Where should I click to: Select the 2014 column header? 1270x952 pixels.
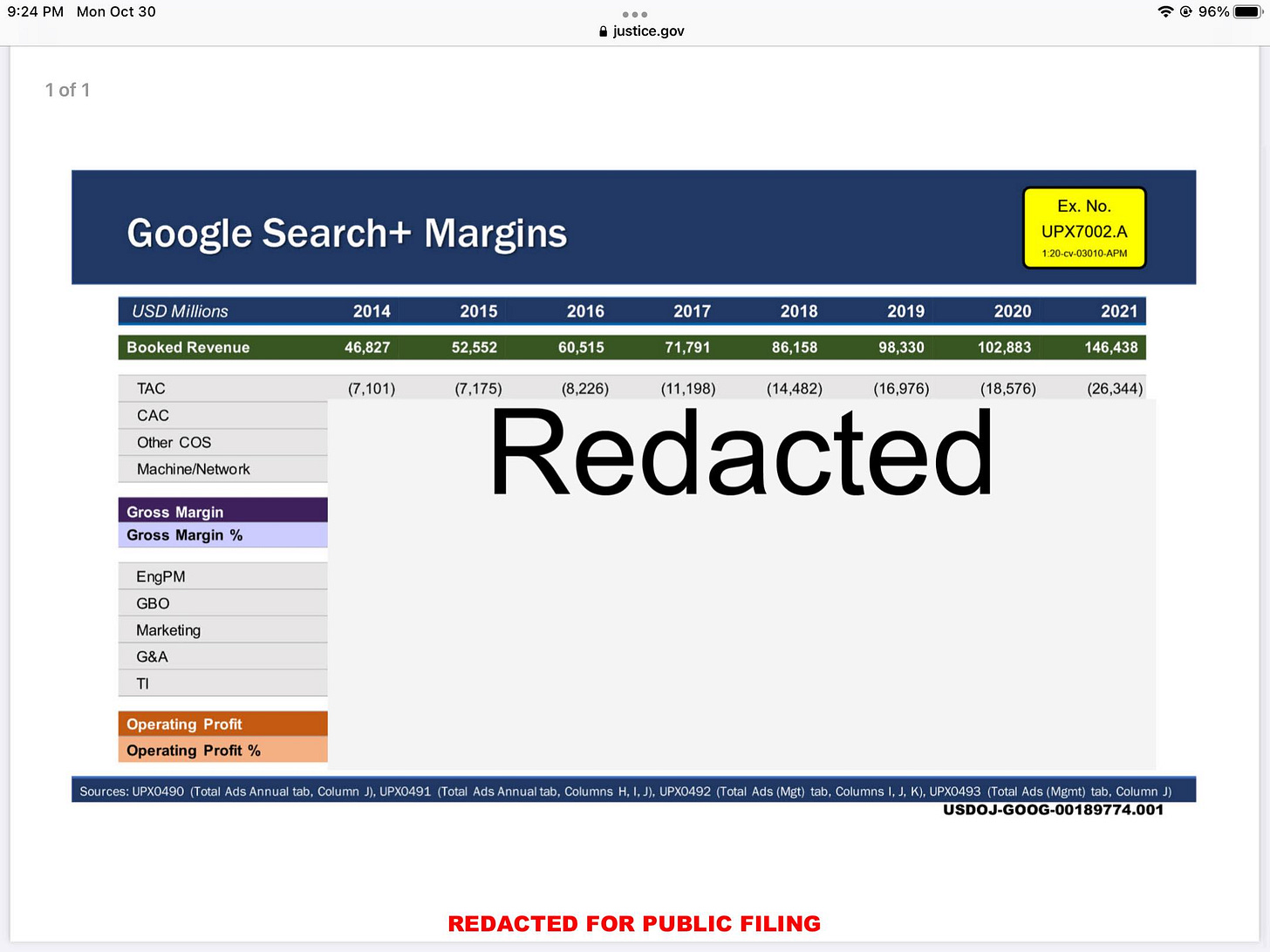372,311
